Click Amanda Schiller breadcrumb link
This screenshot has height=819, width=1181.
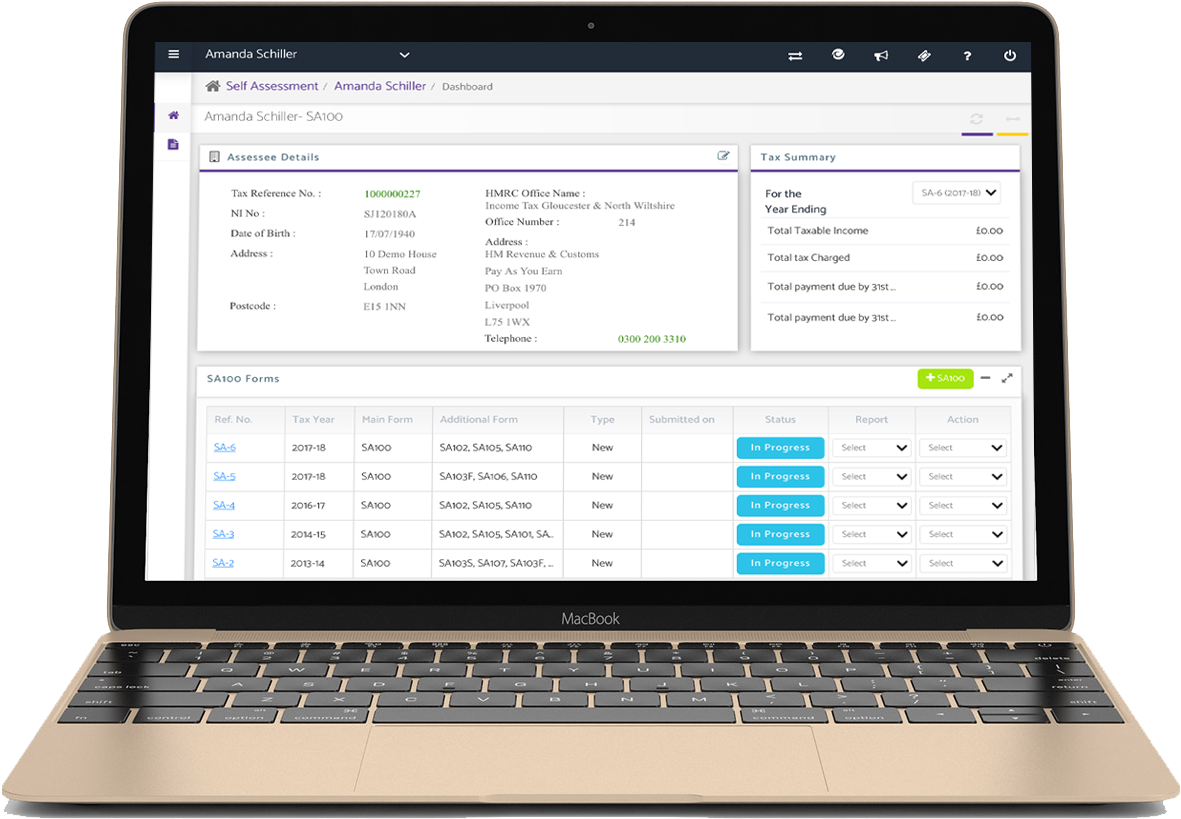(x=380, y=86)
